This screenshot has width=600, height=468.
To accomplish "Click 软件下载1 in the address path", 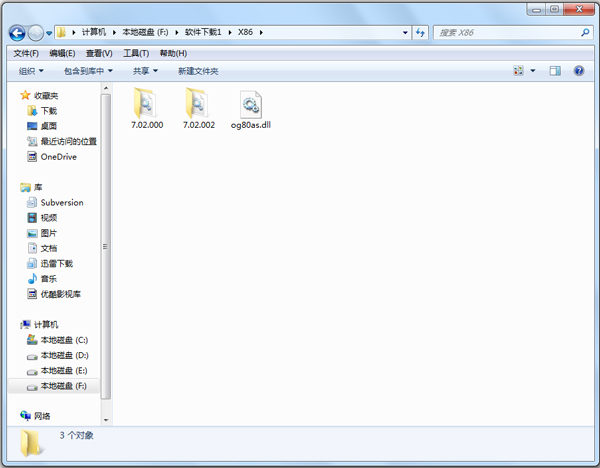I will (x=205, y=33).
